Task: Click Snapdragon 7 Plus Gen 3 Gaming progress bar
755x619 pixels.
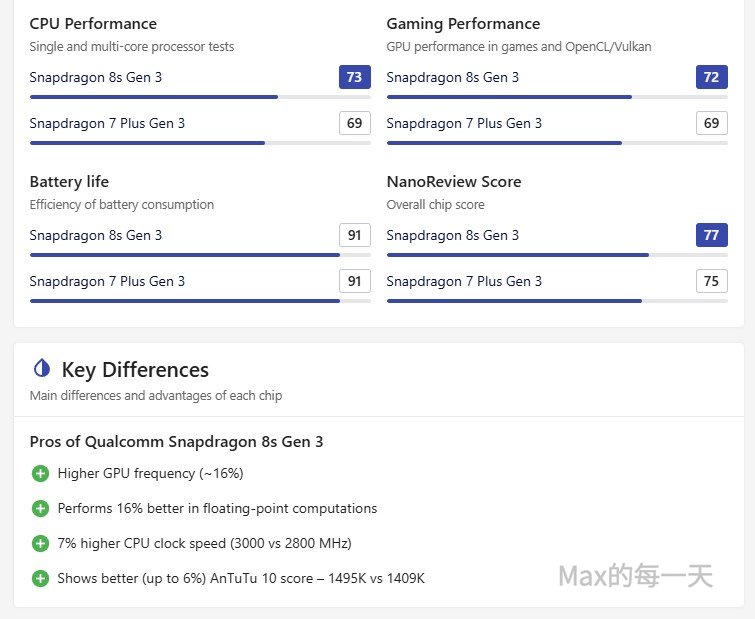Action: tap(557, 143)
